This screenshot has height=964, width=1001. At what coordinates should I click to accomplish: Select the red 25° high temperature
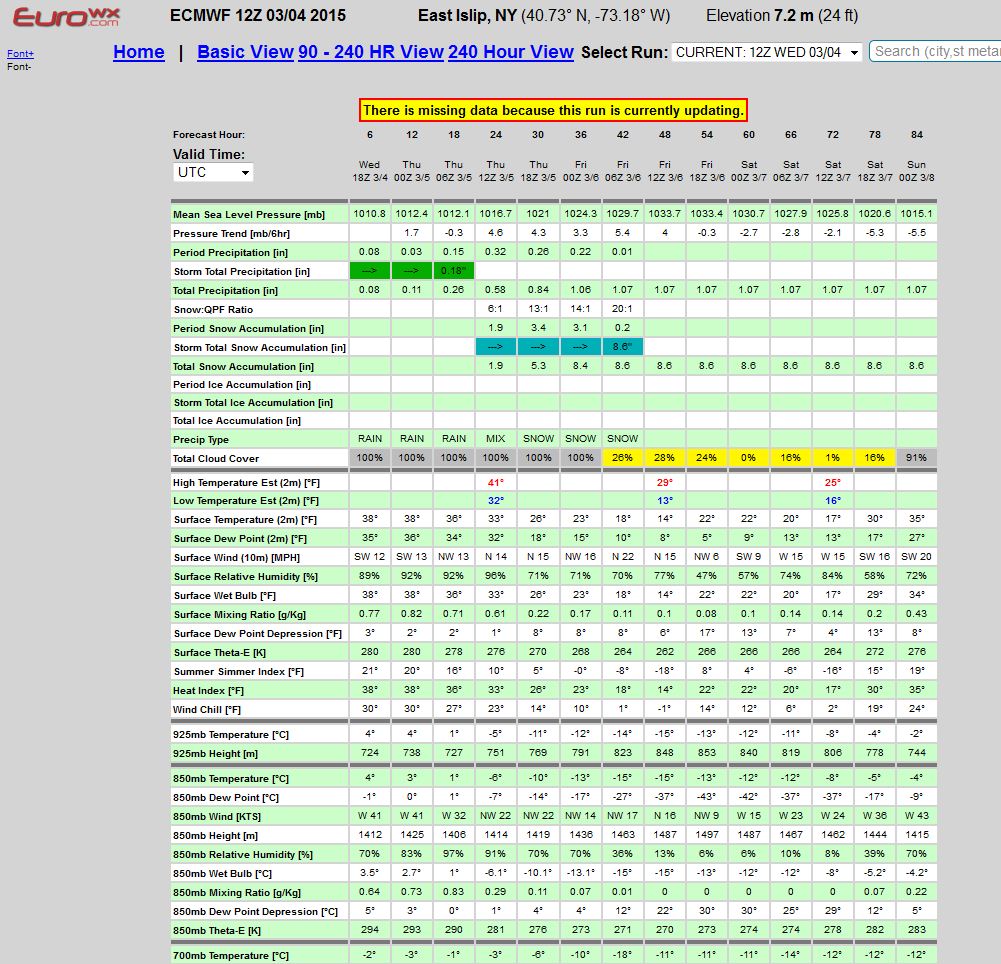coord(833,483)
